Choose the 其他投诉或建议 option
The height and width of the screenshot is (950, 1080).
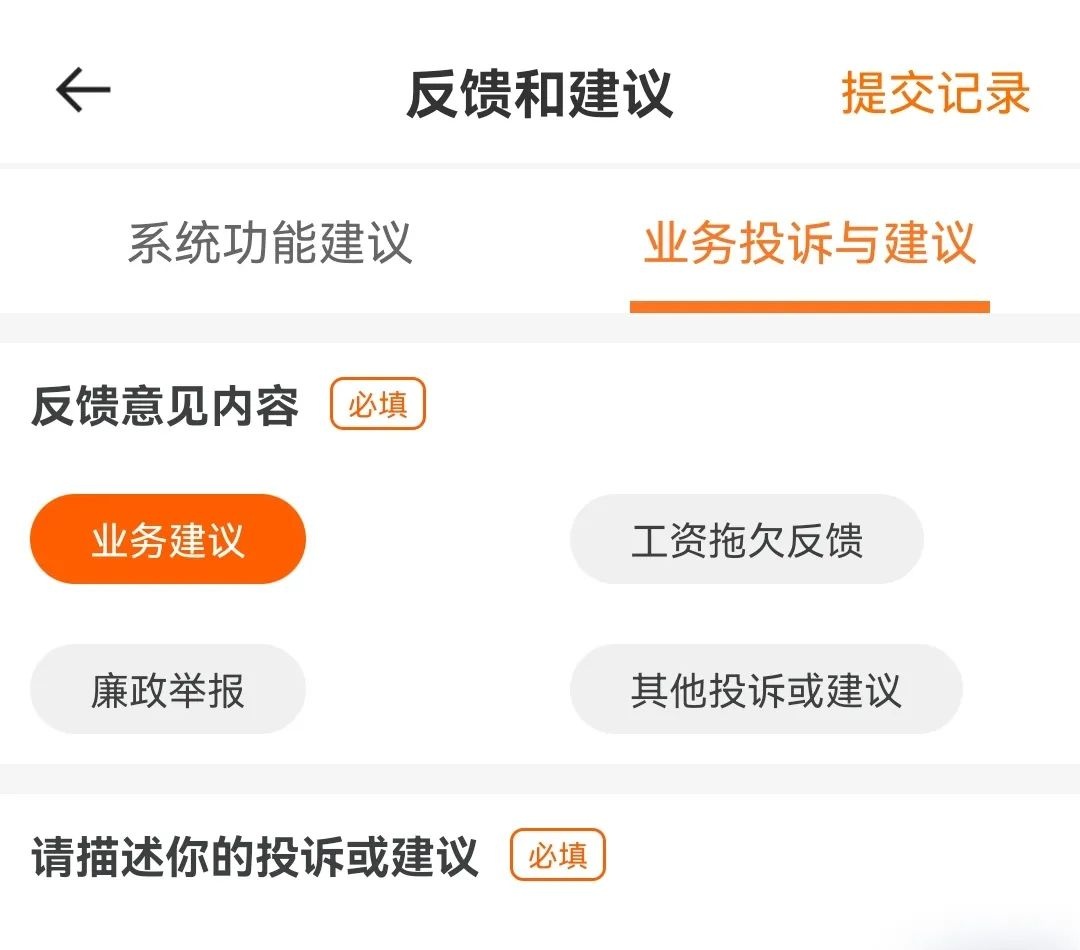pos(765,690)
